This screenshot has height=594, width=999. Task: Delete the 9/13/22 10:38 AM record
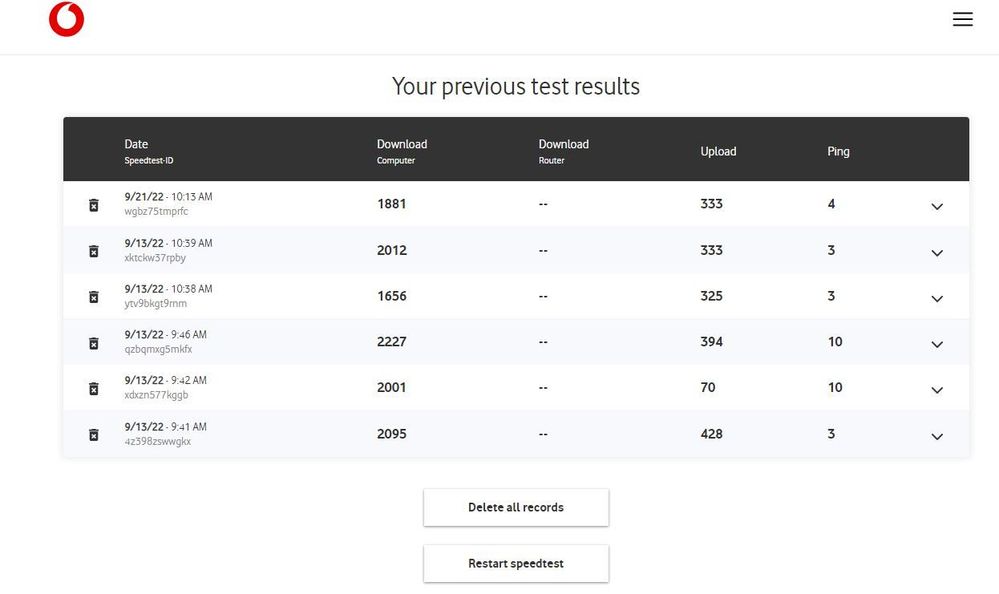coord(94,297)
